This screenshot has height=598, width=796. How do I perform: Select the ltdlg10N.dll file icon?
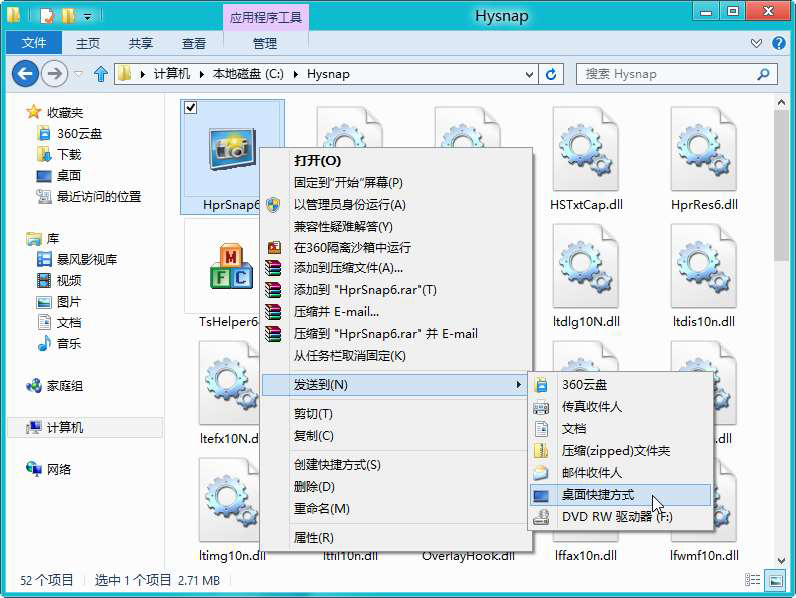586,266
